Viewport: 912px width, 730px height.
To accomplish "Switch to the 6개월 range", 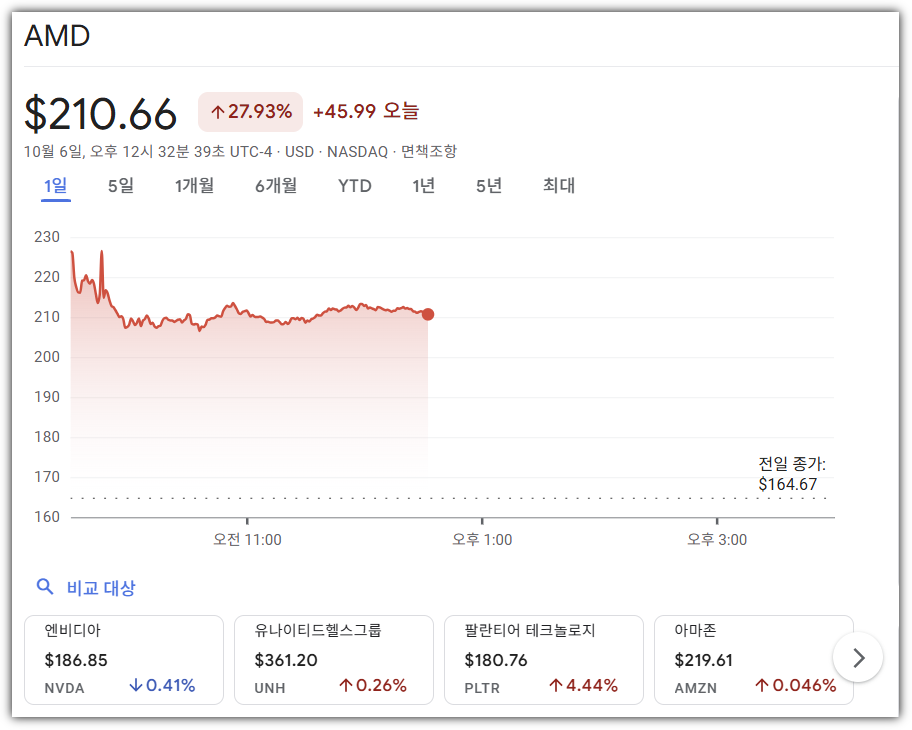I will (277, 186).
